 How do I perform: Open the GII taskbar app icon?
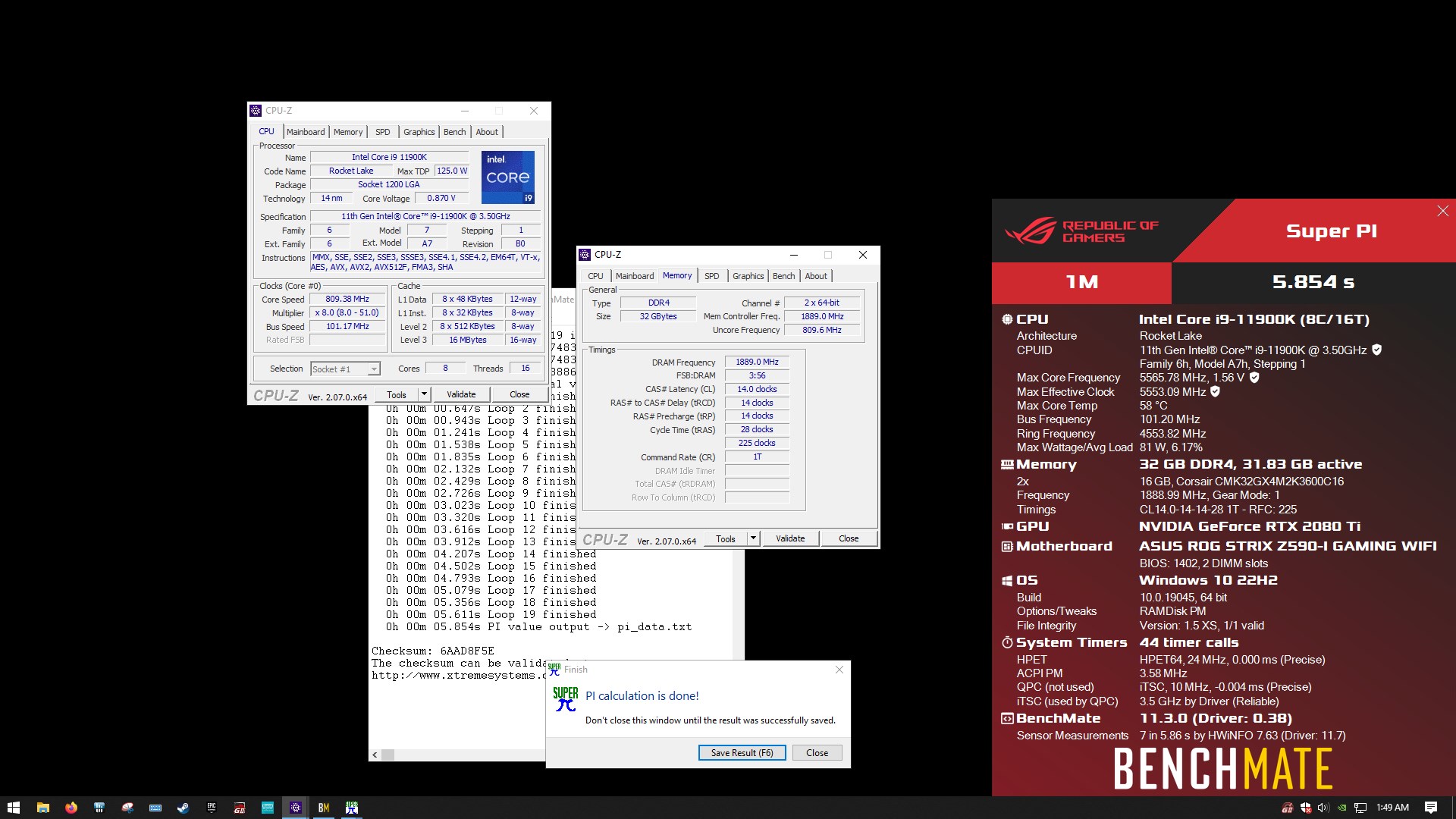[x=239, y=808]
